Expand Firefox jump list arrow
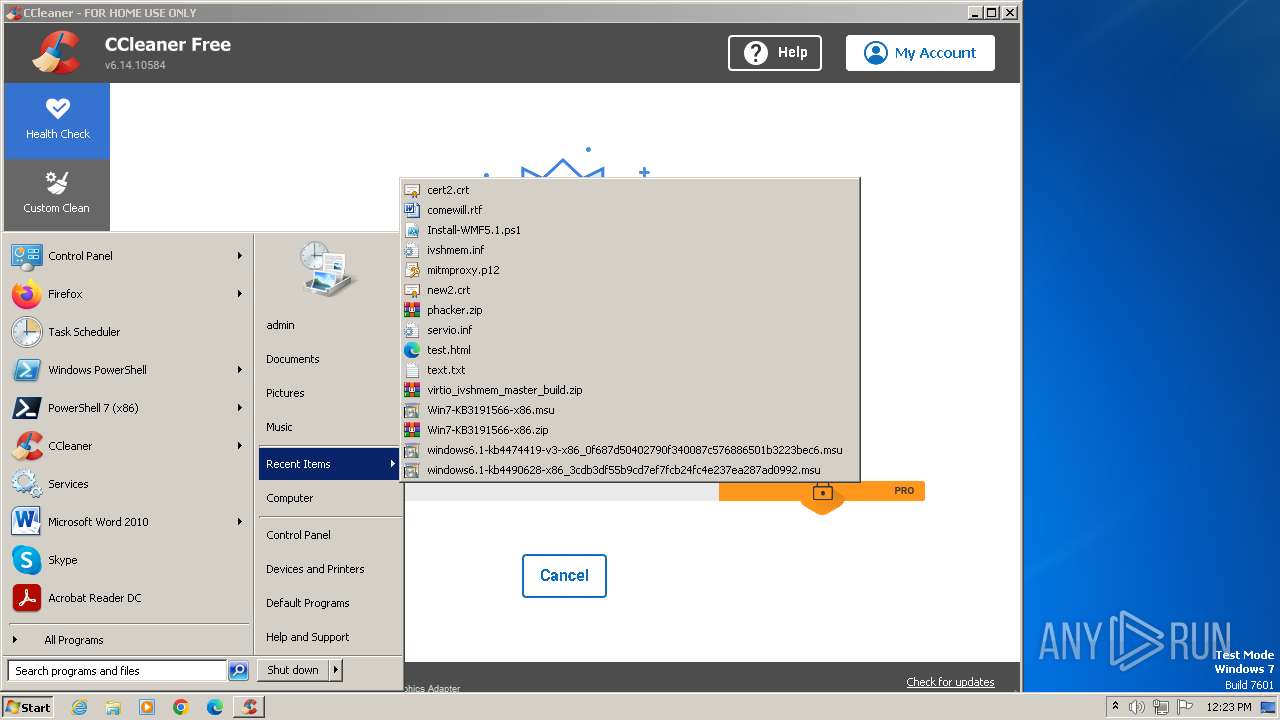1280x720 pixels. (240, 294)
